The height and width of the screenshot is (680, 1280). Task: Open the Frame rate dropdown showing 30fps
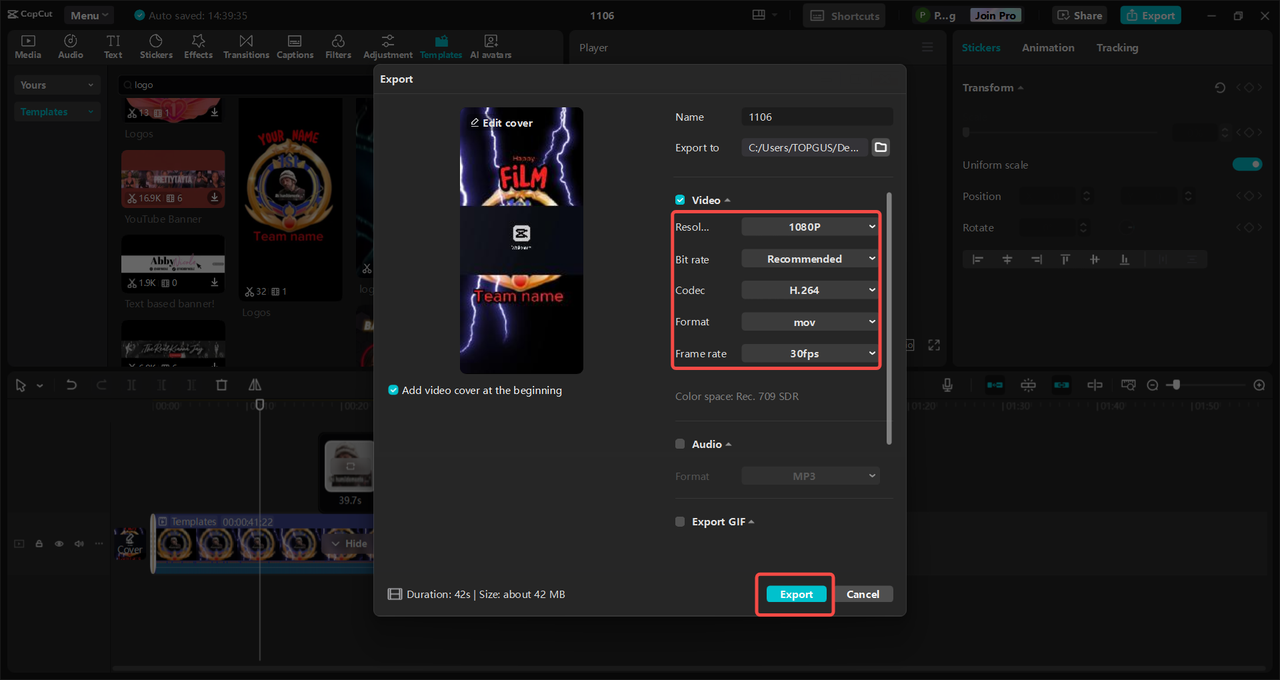pyautogui.click(x=810, y=353)
